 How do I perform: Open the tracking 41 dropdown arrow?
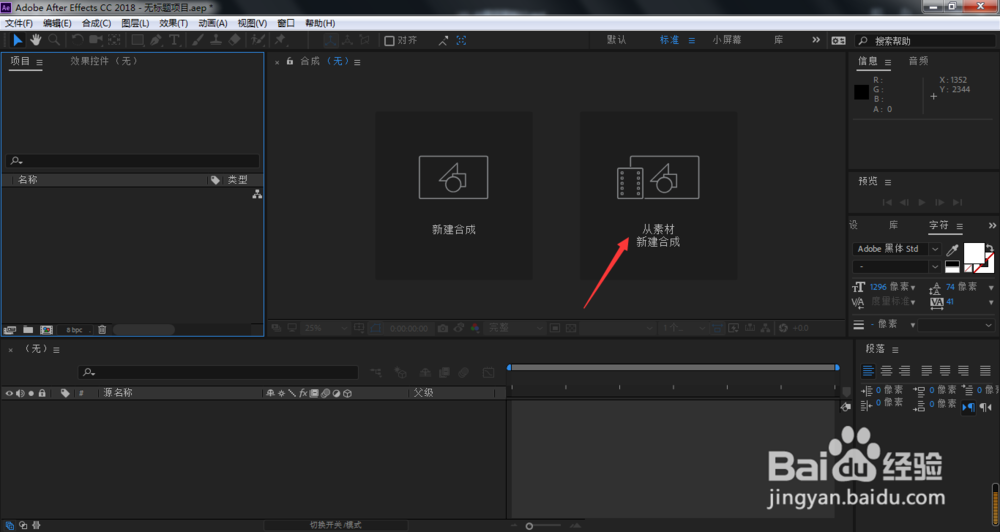pos(990,302)
